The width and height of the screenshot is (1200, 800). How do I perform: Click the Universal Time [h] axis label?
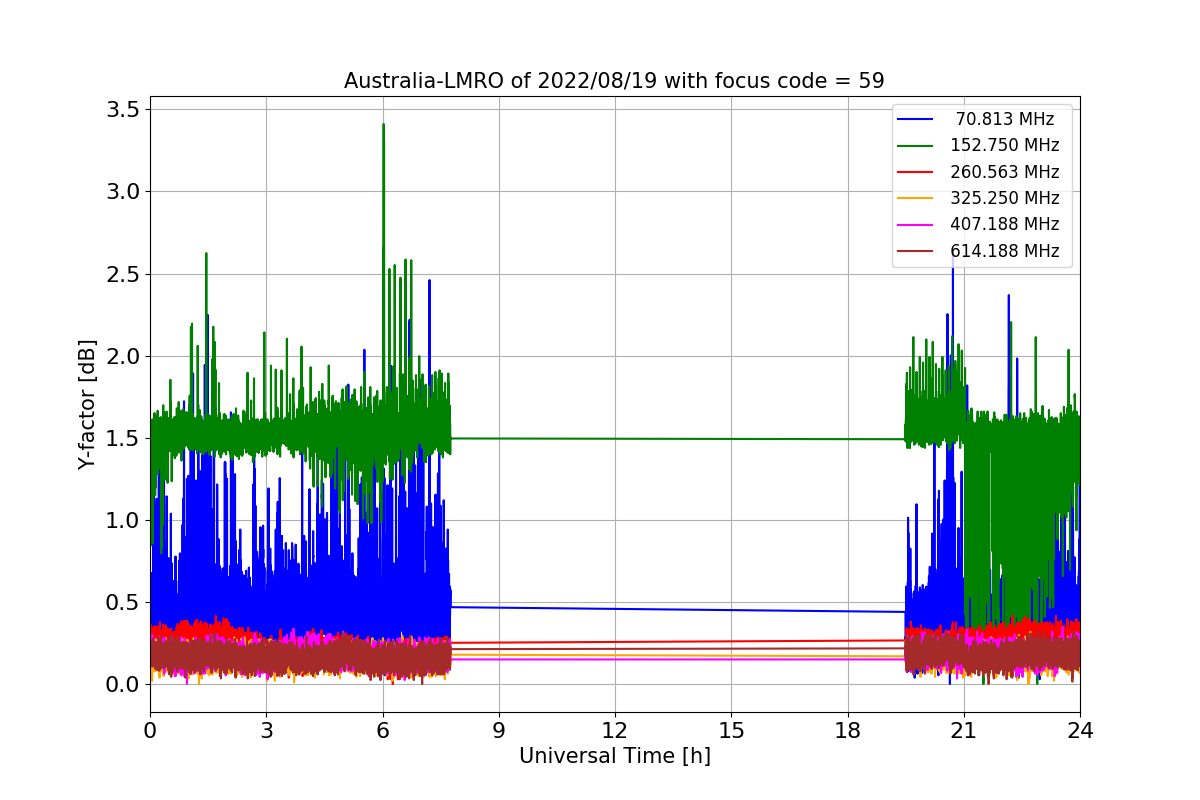614,757
